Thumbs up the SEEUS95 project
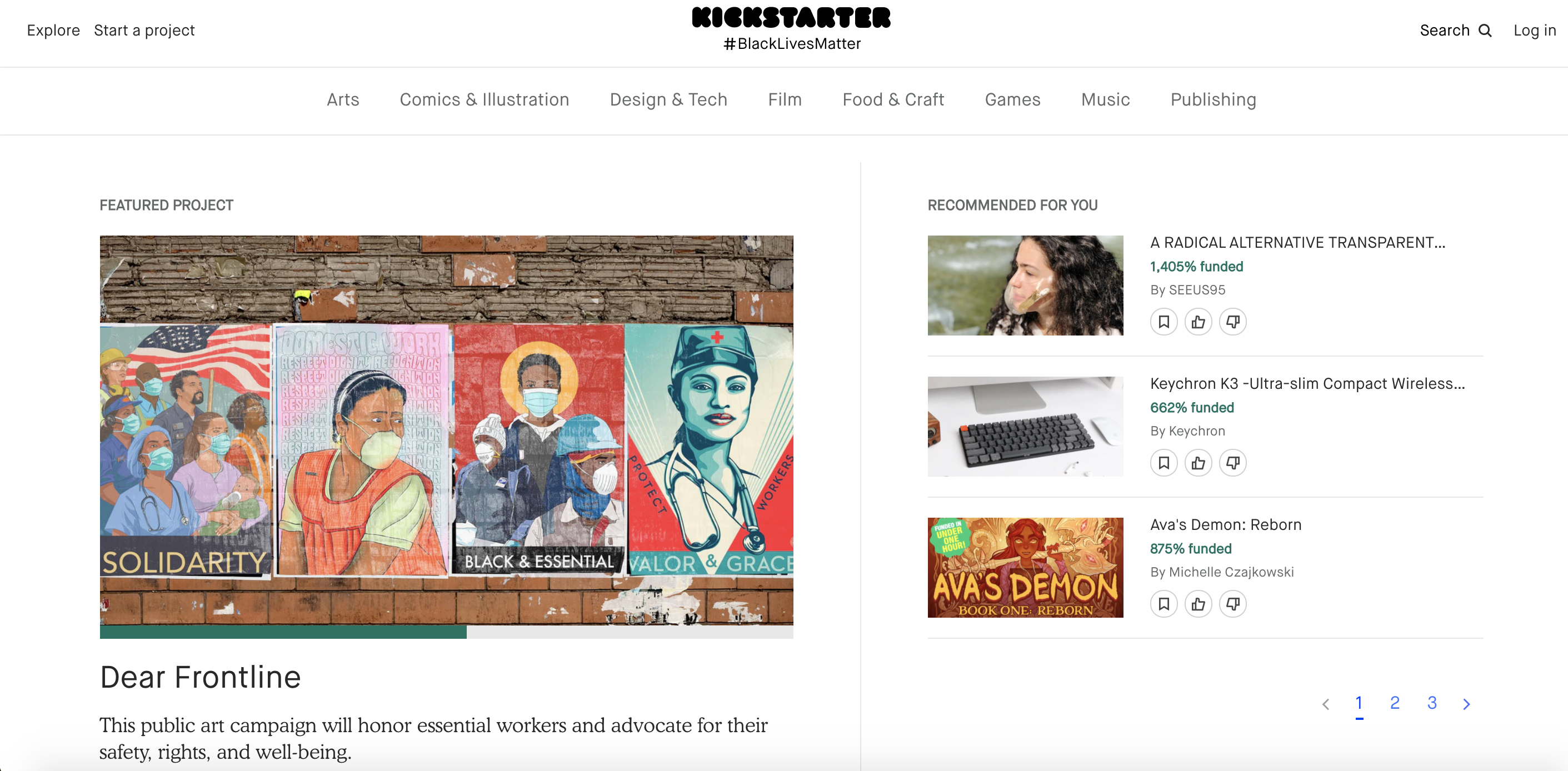1568x771 pixels. pyautogui.click(x=1199, y=322)
